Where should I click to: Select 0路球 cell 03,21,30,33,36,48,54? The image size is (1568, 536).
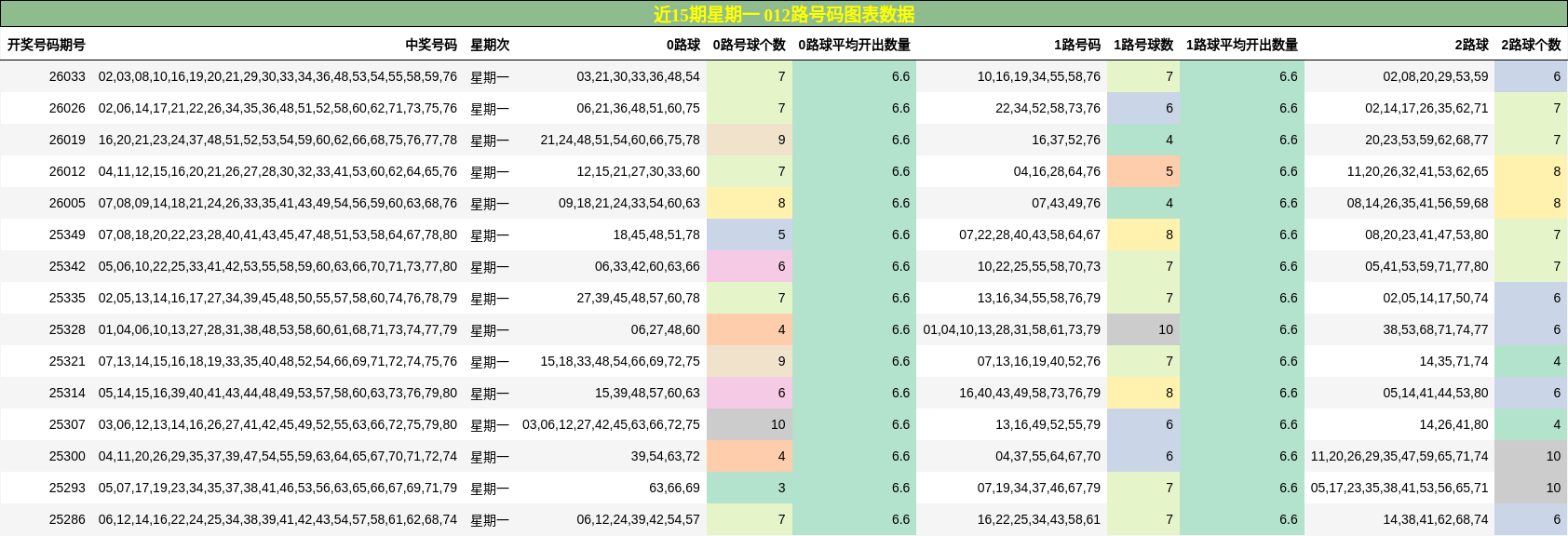pos(638,76)
